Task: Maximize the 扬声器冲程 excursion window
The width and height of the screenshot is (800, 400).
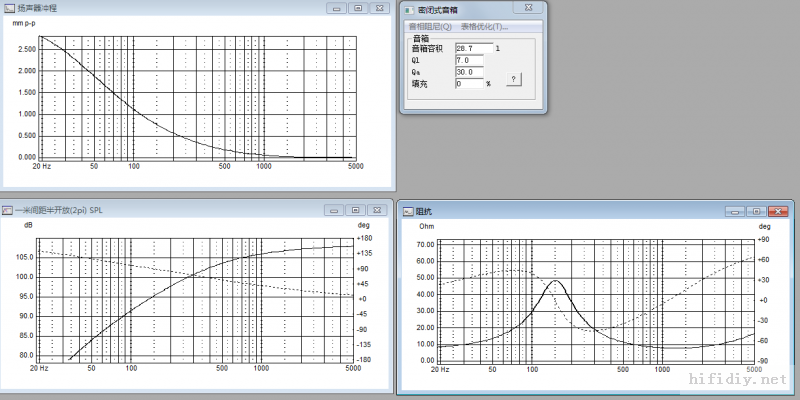Action: coord(355,8)
